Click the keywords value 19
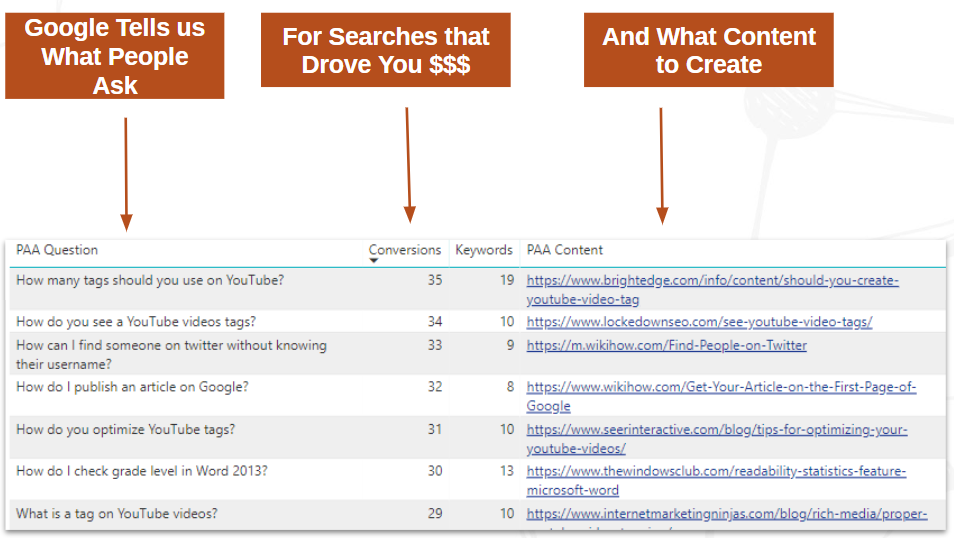The width and height of the screenshot is (954, 538). (507, 280)
